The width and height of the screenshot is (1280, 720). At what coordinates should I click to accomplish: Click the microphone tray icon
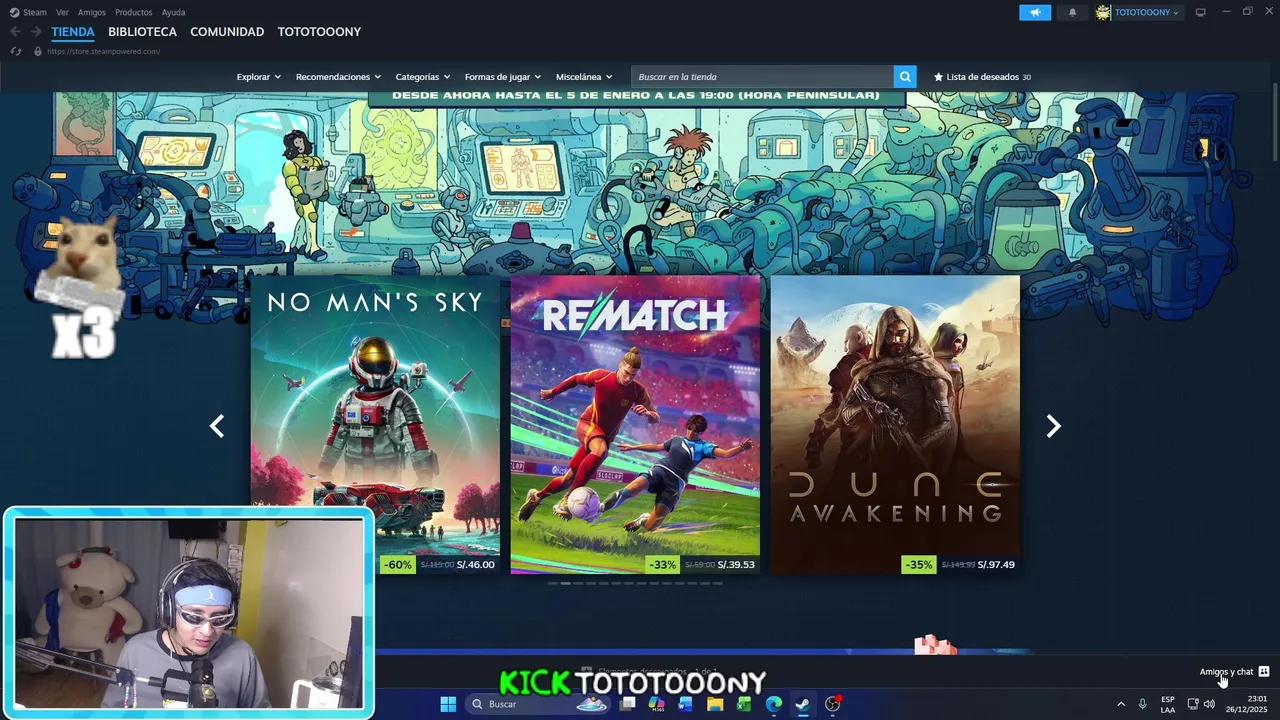pyautogui.click(x=1143, y=704)
